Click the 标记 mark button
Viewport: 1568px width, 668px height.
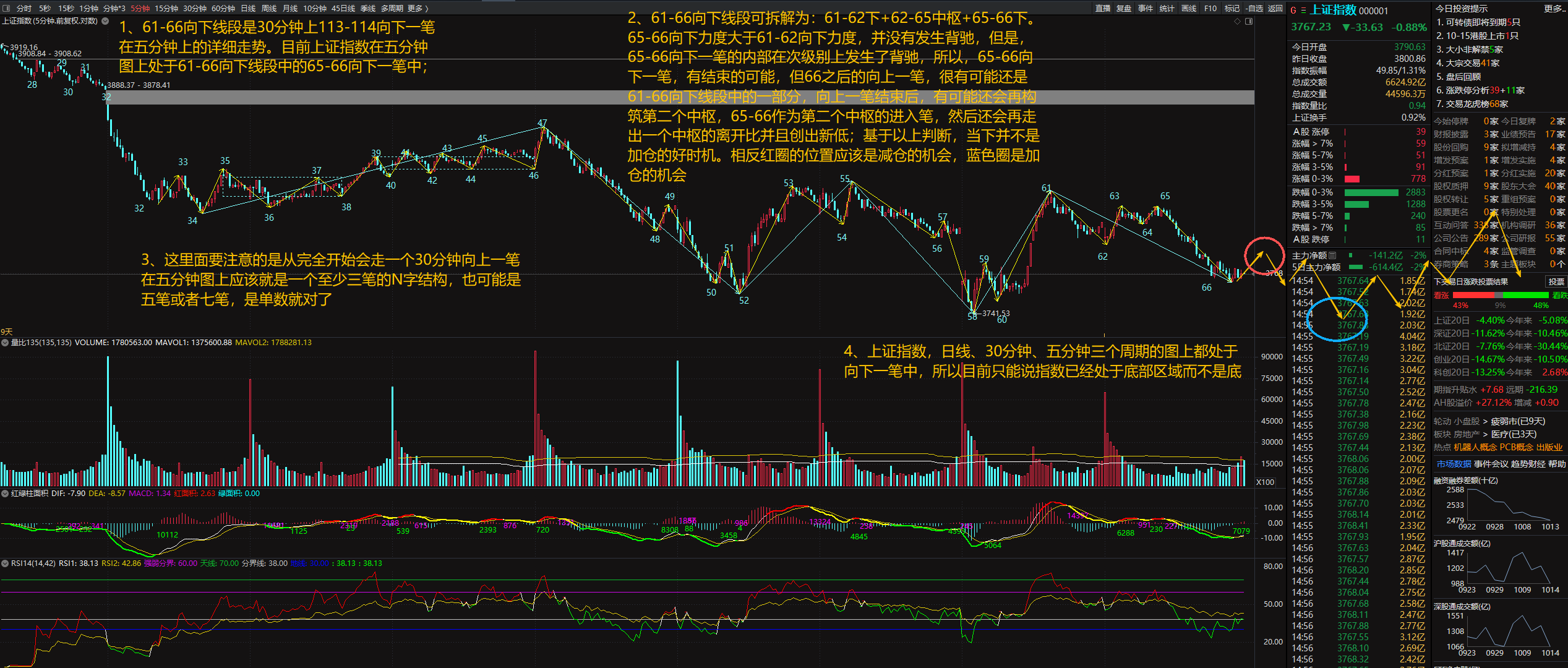pos(1232,9)
